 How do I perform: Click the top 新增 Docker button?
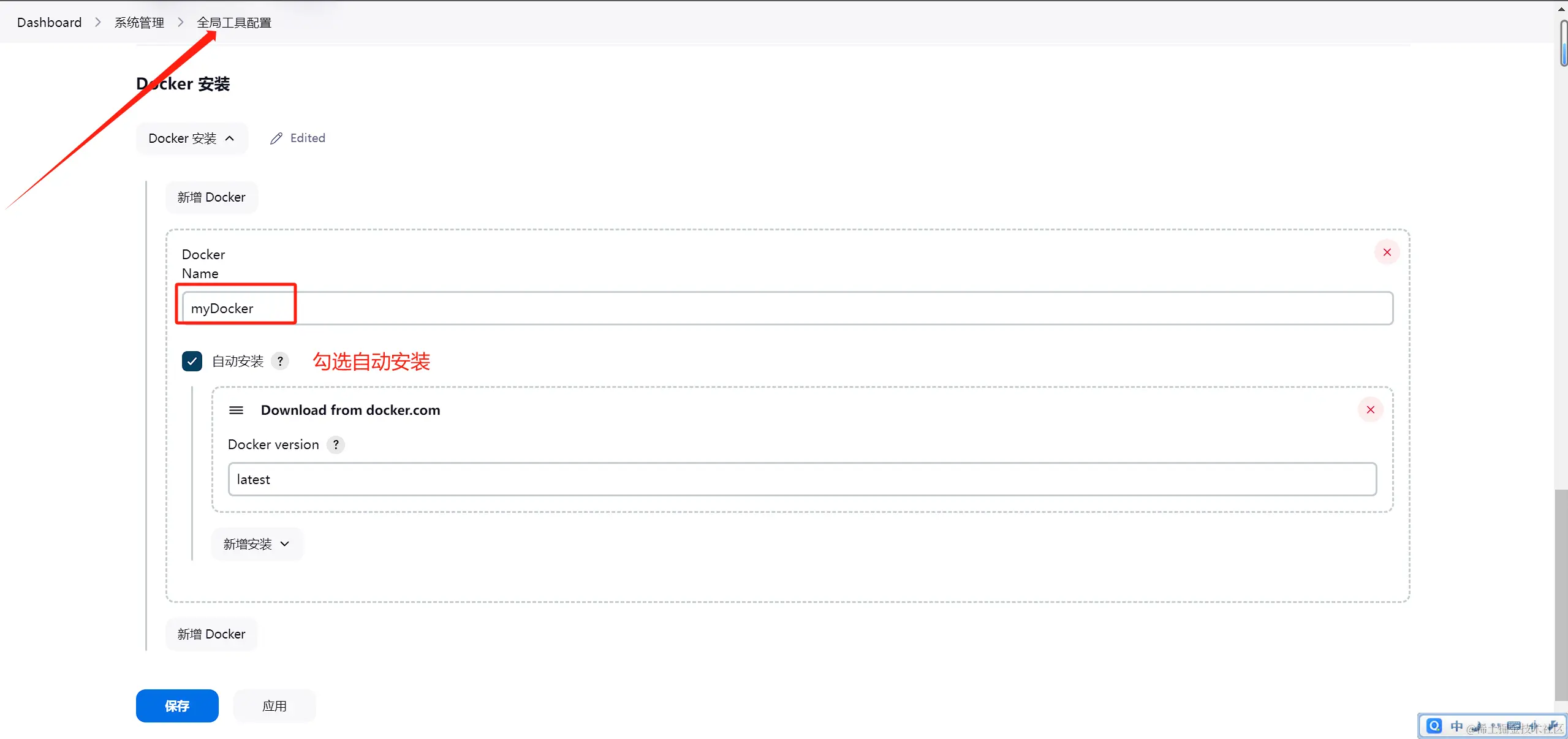[211, 197]
